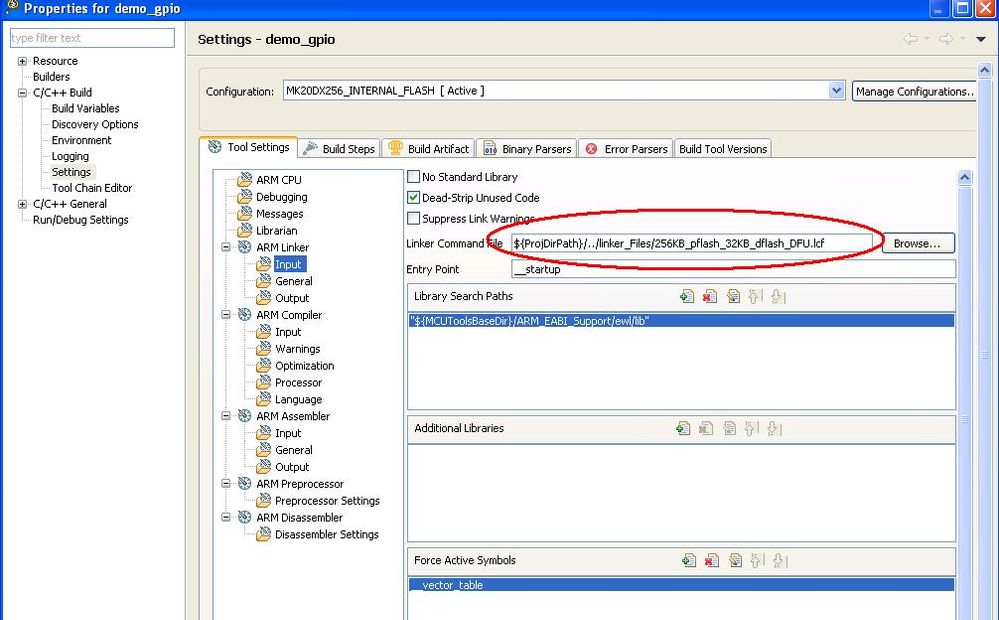Viewport: 999px width, 620px height.
Task: Click the inner settings scrollbar up arrow
Action: click(965, 178)
